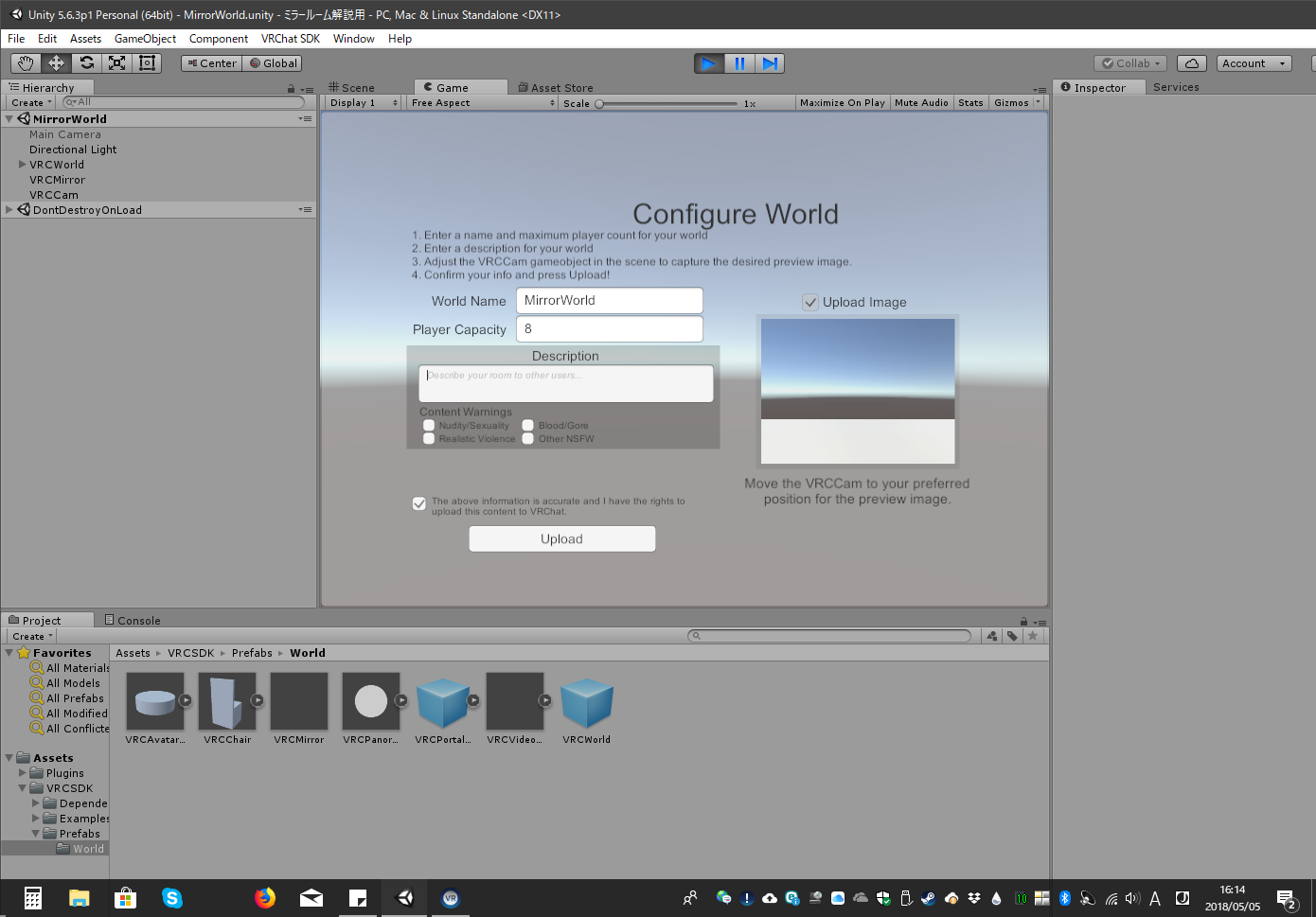Select the VRCMirror prefab asset

click(299, 701)
